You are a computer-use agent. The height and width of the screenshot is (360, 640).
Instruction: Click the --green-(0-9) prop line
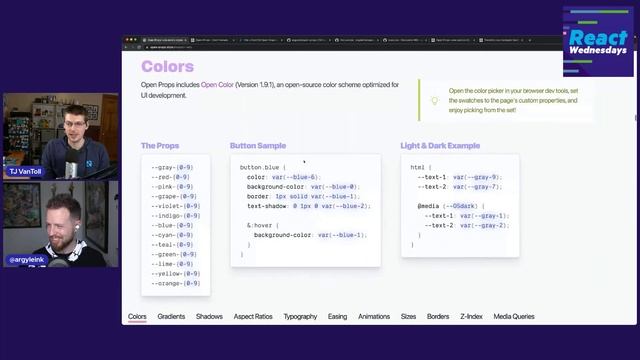tap(174, 254)
